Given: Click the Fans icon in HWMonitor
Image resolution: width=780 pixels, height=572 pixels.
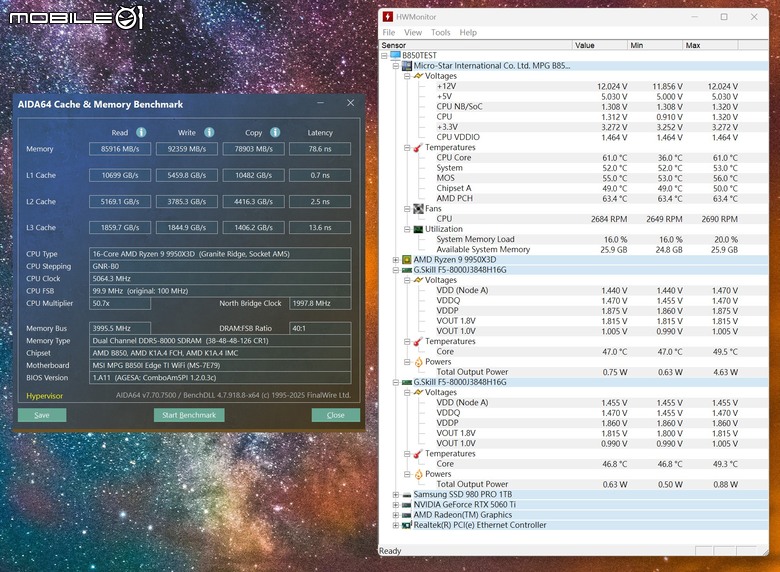Looking at the screenshot, I should click(x=418, y=209).
